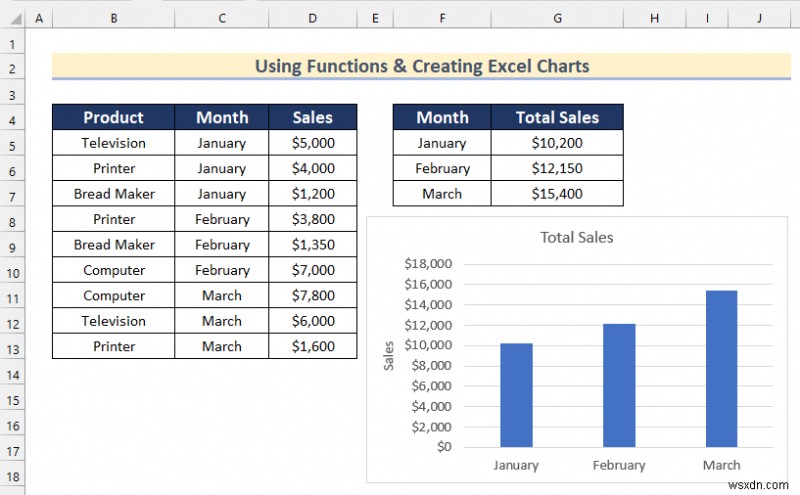Select the $7,800 sales cell
Screen dimensions: 800x495
312,296
